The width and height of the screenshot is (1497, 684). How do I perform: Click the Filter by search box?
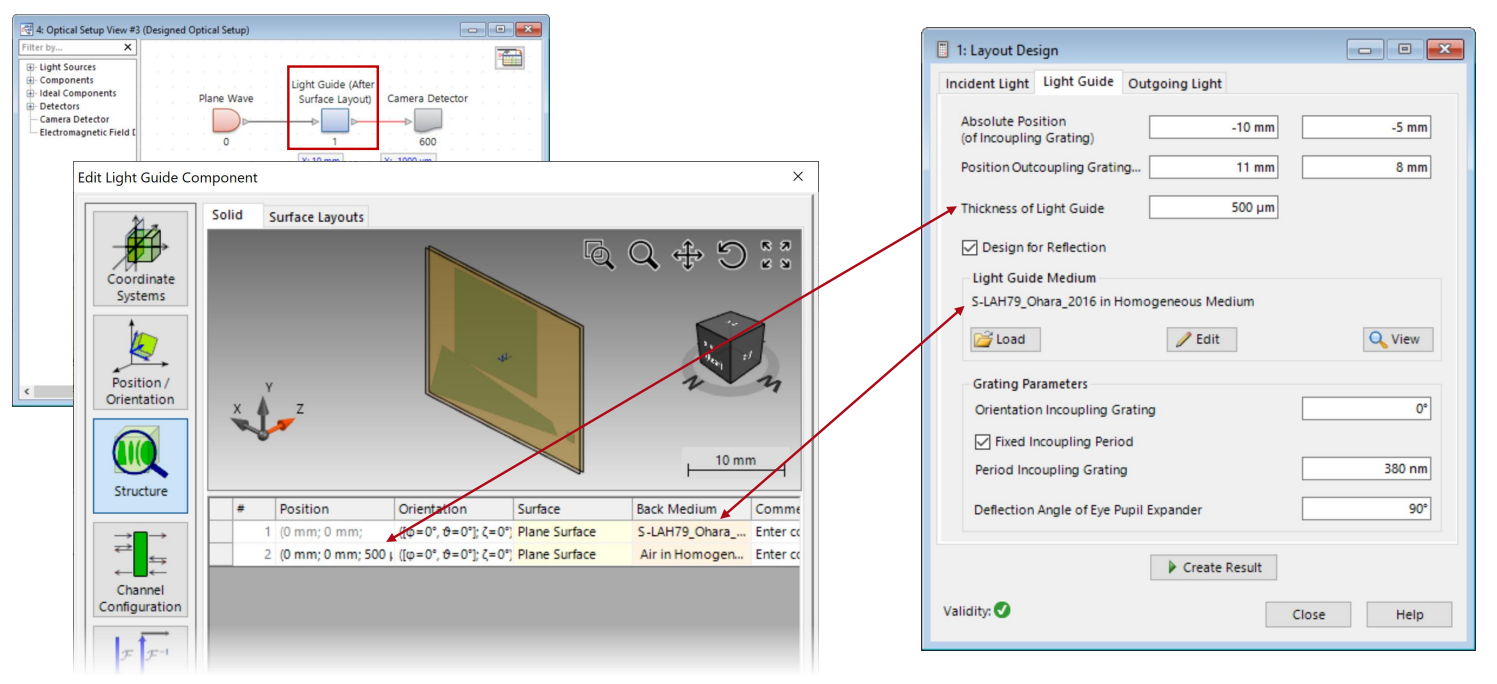coord(70,47)
